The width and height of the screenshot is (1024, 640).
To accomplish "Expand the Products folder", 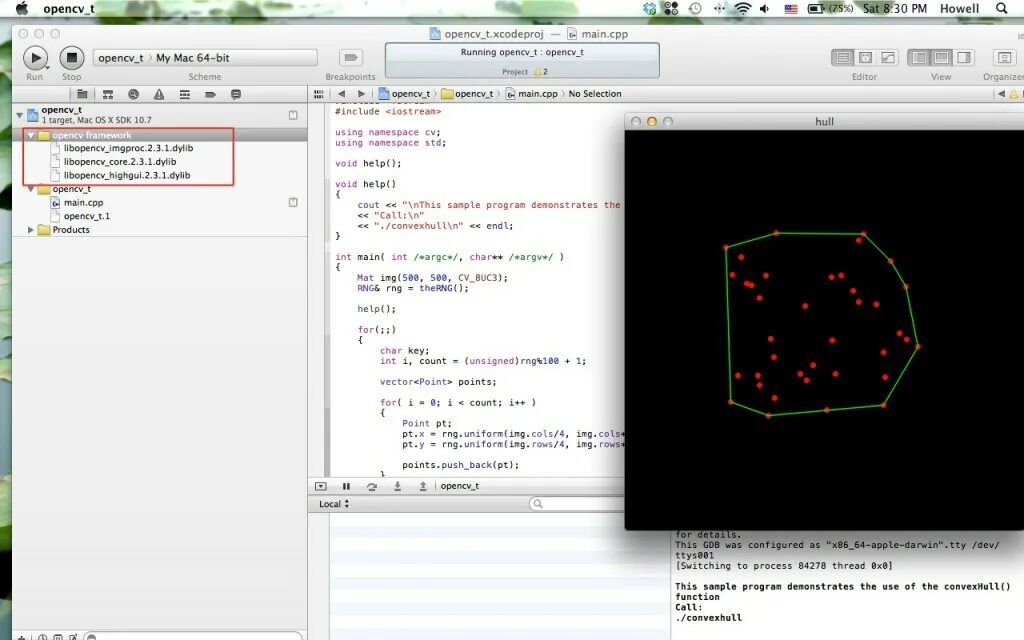I will point(31,230).
